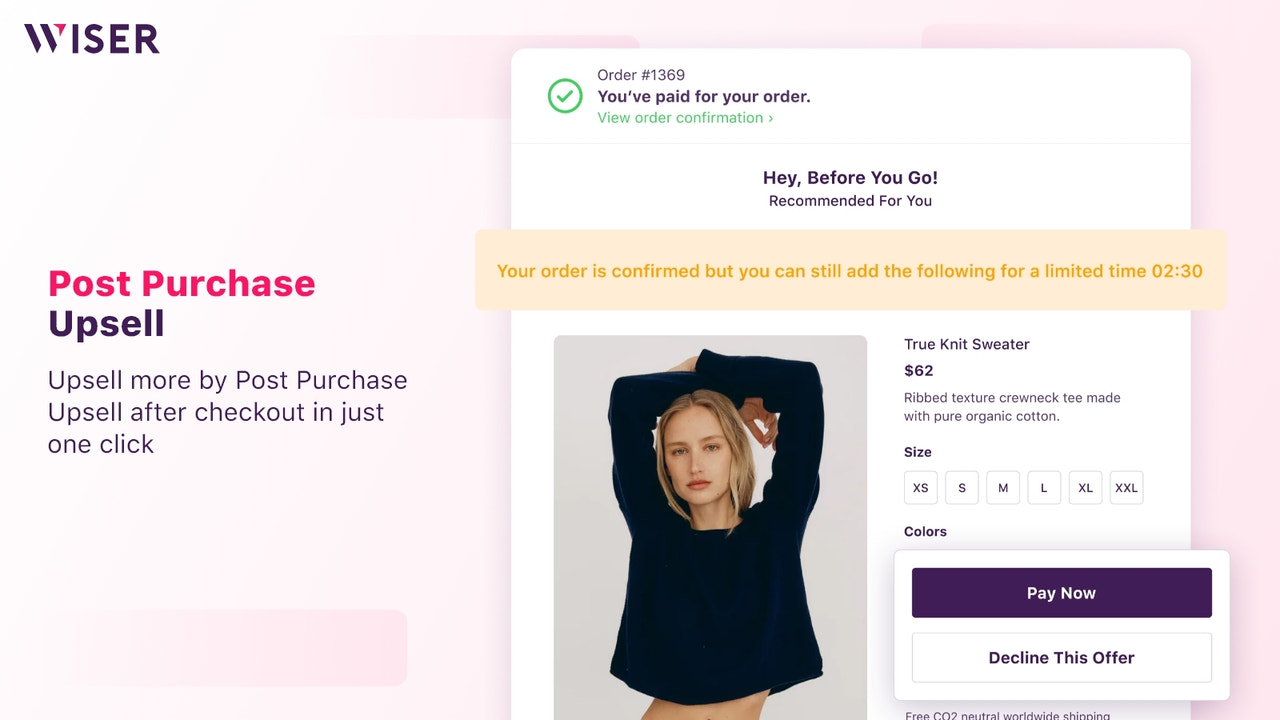Click the green checkmark confirmation icon
This screenshot has width=1280, height=720.
[565, 96]
